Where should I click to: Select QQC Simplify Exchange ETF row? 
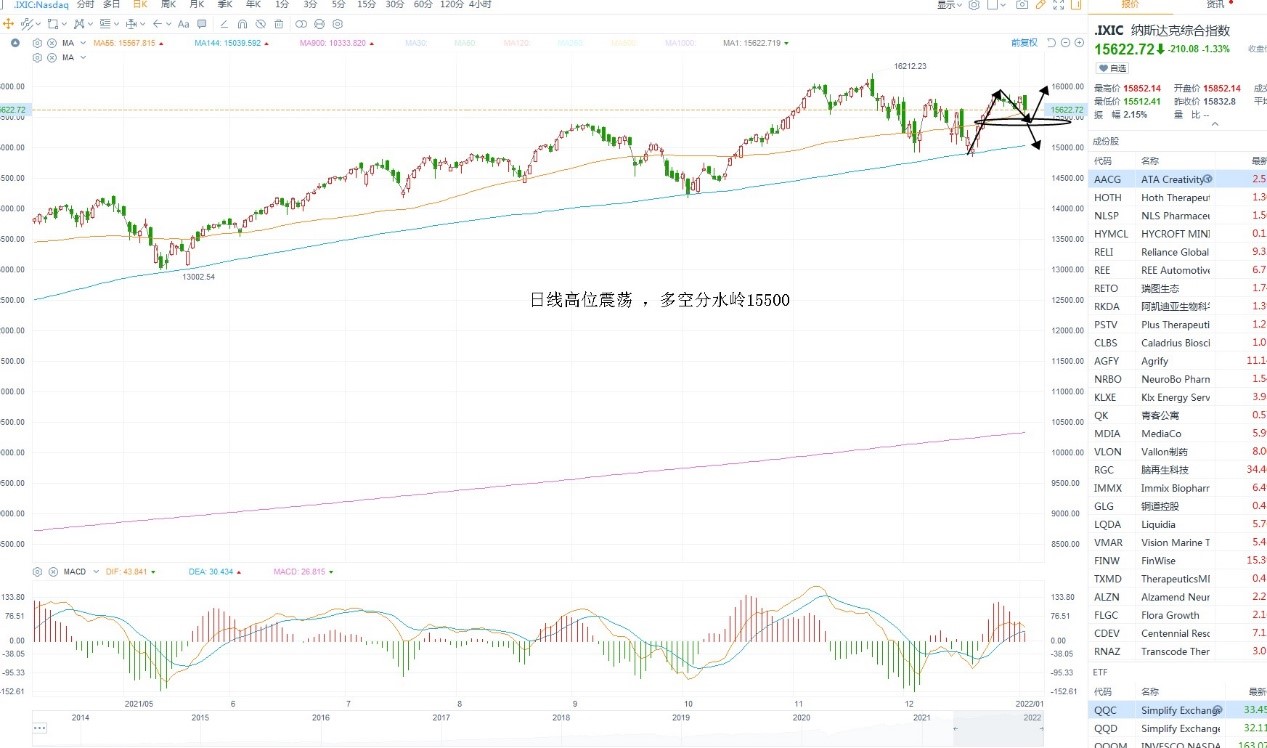click(1178, 710)
